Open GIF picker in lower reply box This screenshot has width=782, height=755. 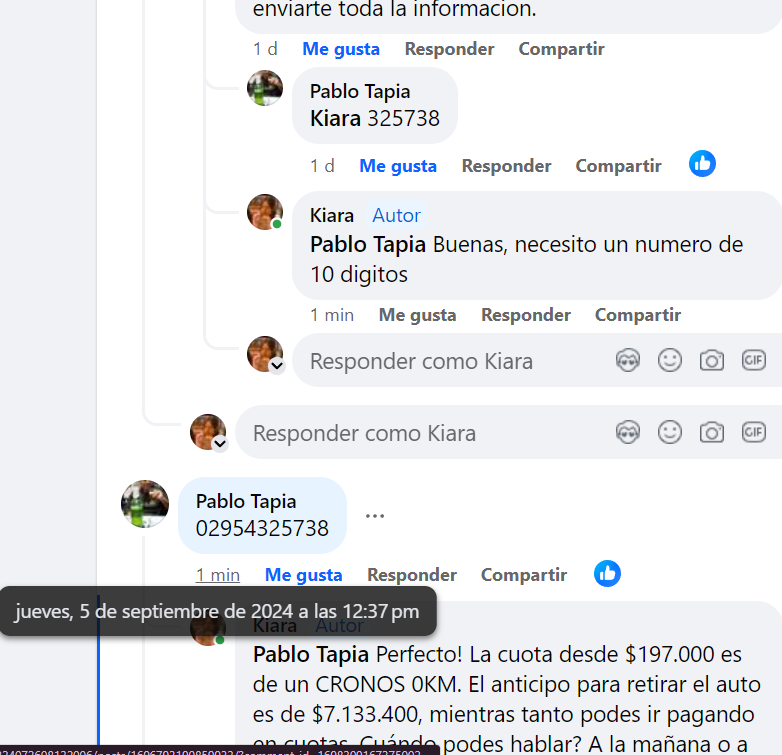point(754,432)
